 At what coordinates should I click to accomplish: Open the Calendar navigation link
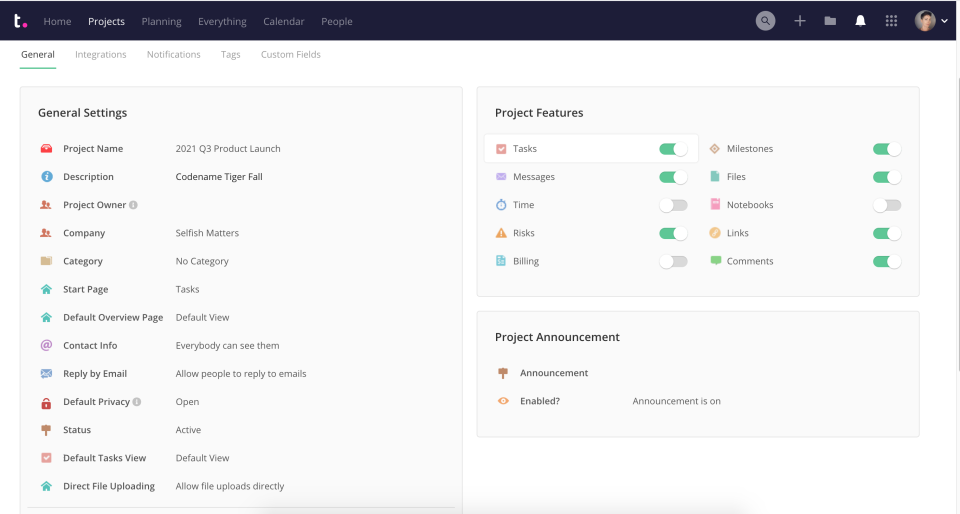pos(284,21)
